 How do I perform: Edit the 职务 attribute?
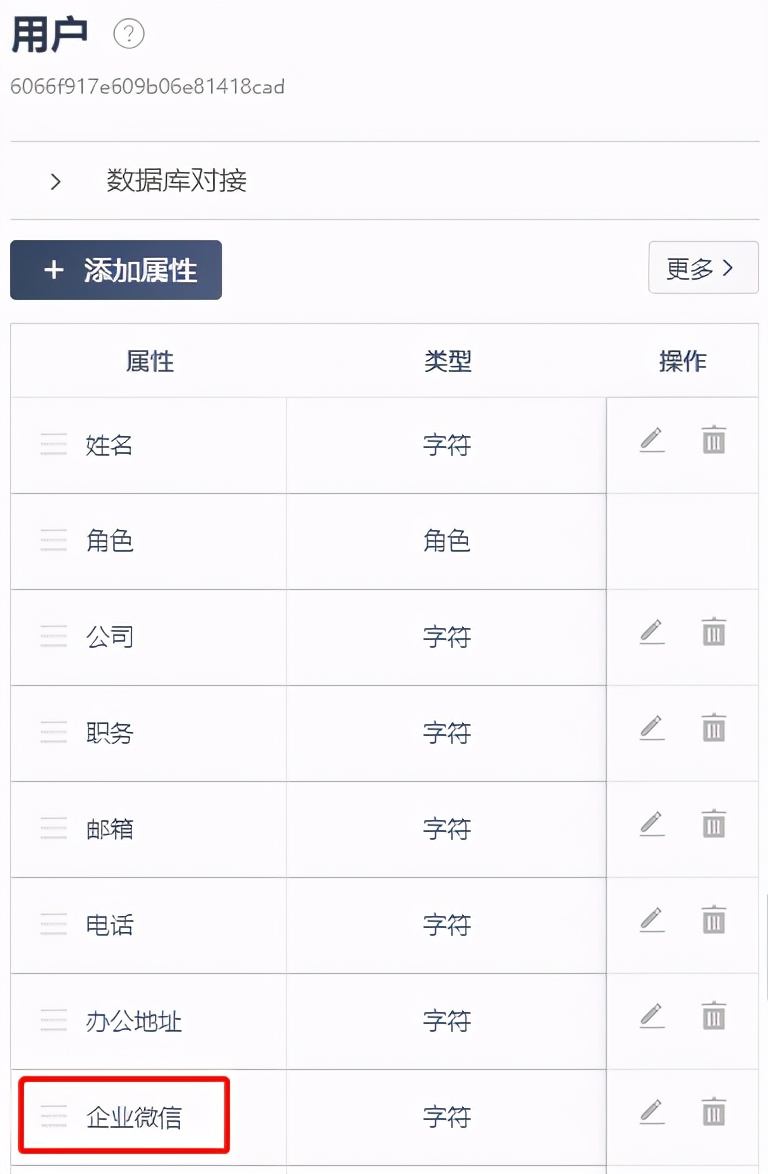[x=652, y=727]
